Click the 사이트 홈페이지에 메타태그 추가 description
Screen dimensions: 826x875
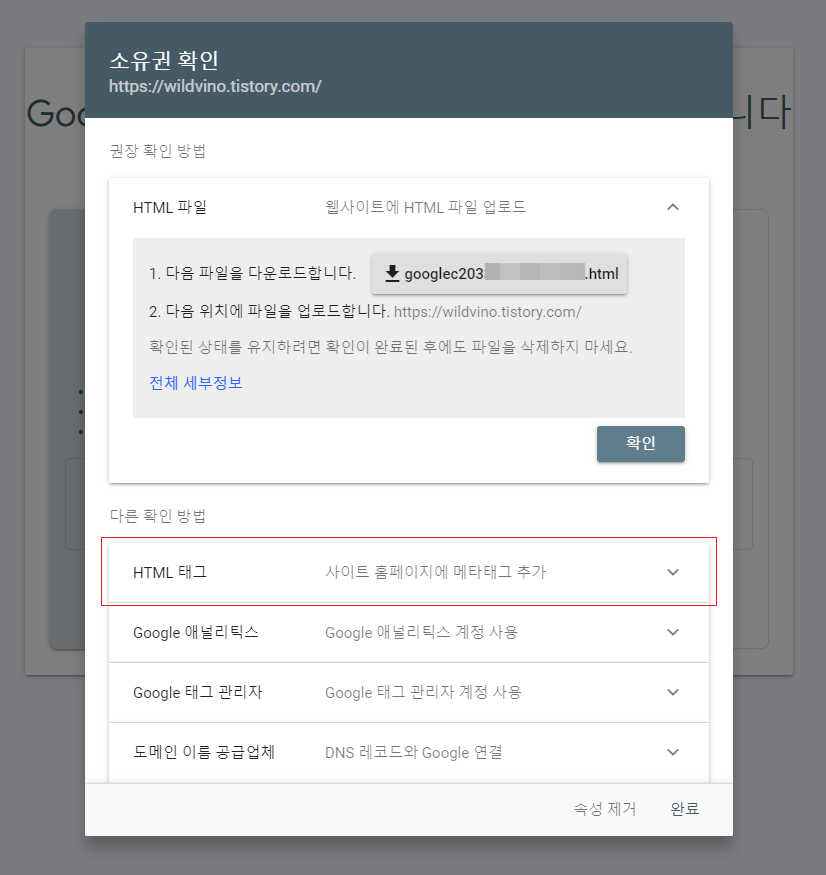(435, 573)
